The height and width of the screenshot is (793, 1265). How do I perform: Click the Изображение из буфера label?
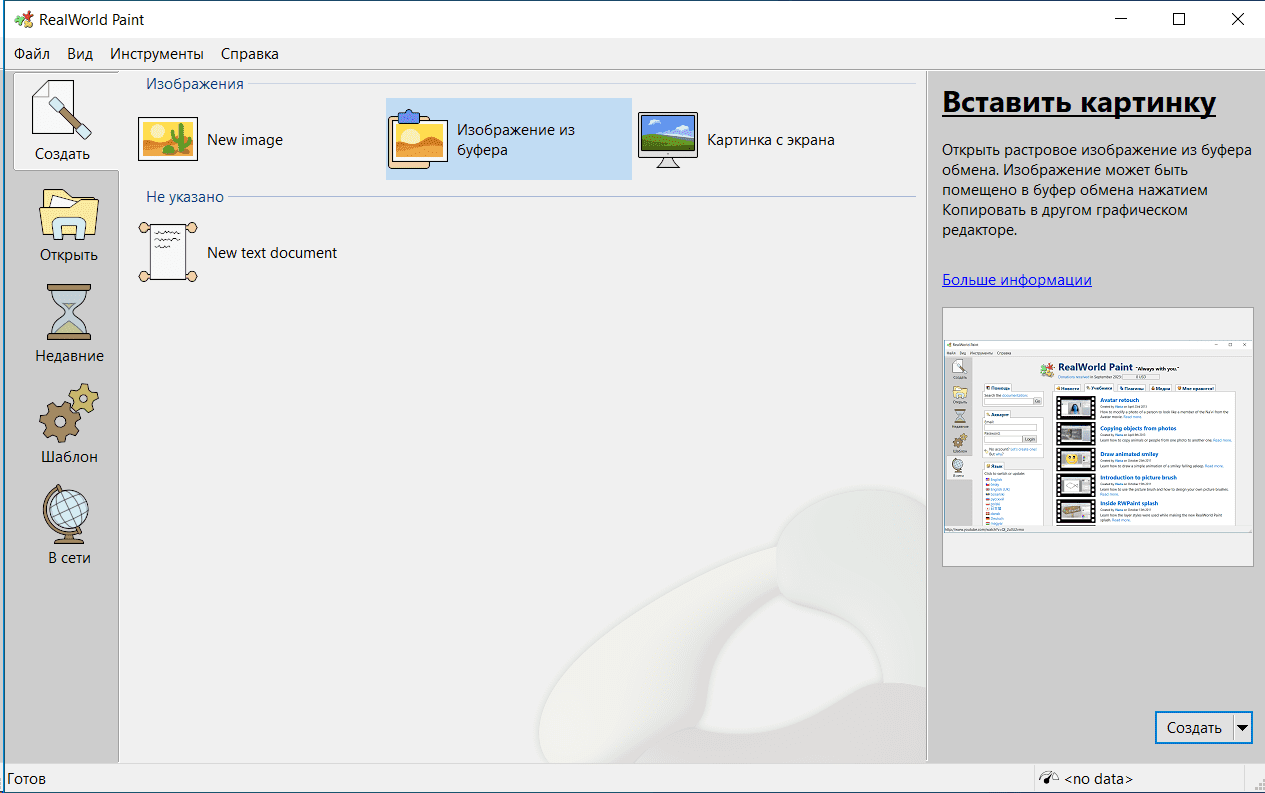[x=516, y=140]
